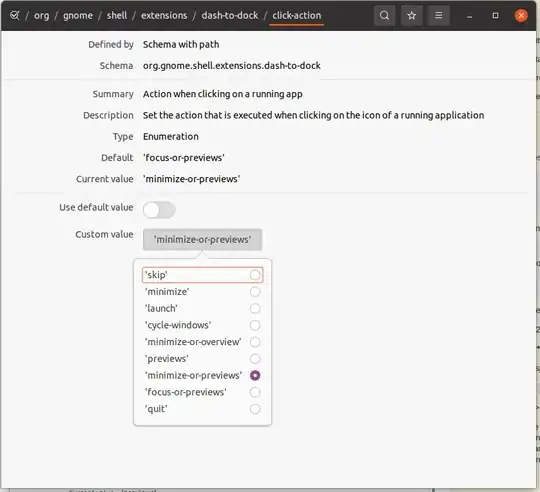Screen dimensions: 540x492
Task: Minimize the dconf Editor window
Action: click(469, 16)
